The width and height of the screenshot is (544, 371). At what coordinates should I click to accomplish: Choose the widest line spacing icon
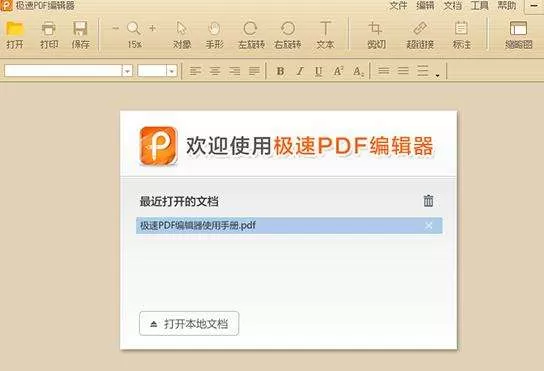423,71
